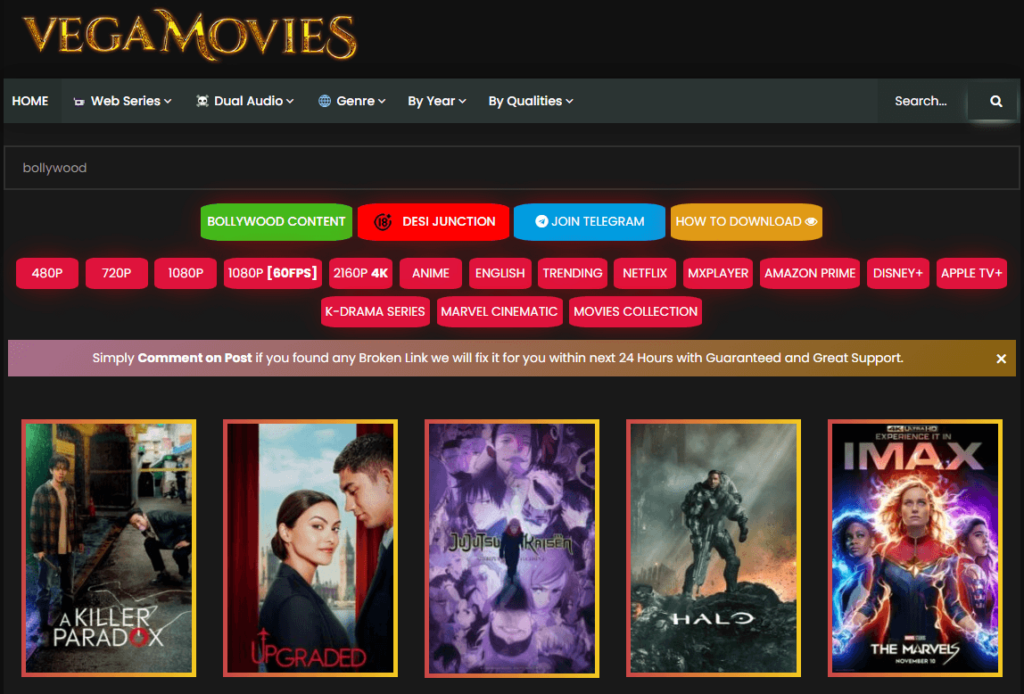
Task: Open the By Year dropdown
Action: tap(437, 101)
